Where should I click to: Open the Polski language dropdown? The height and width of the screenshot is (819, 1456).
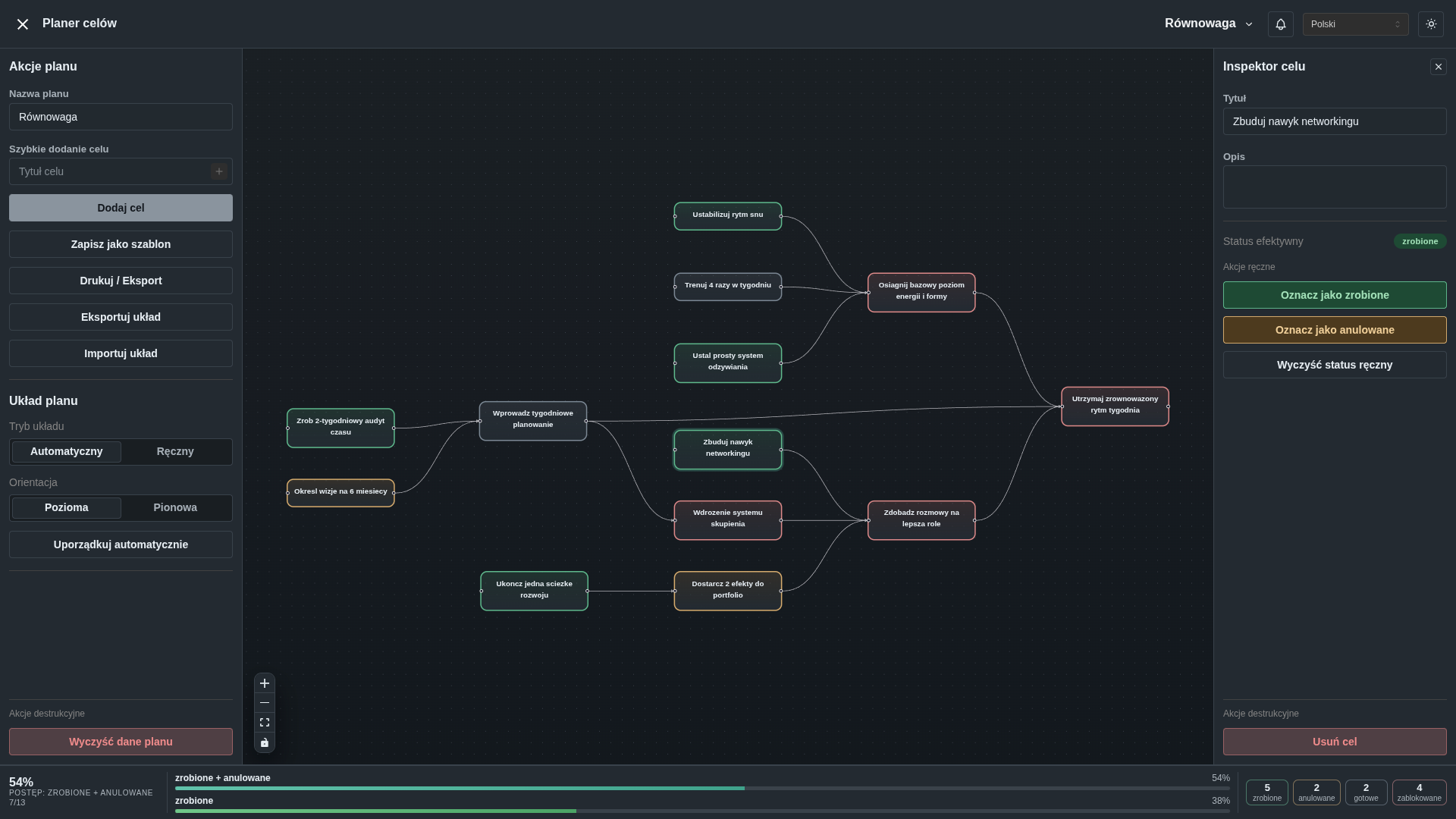1354,24
